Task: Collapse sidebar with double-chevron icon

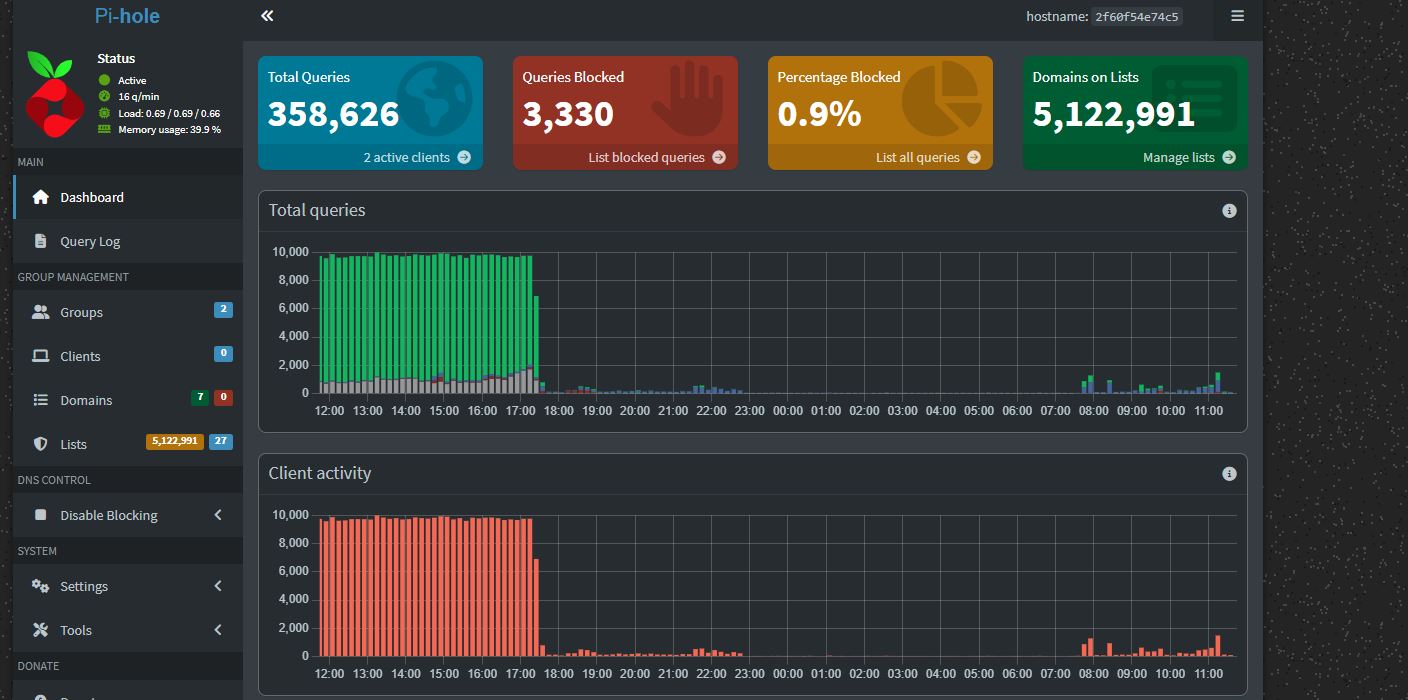Action: coord(267,16)
